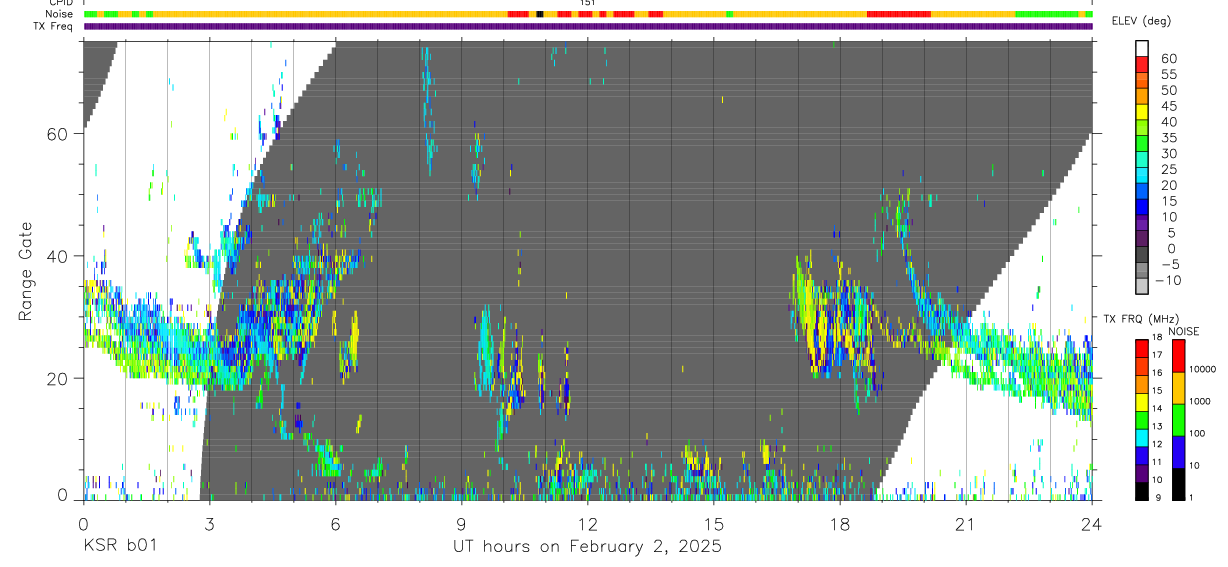Click the TX Freq row label
The height and width of the screenshot is (567, 1228).
pyautogui.click(x=54, y=26)
